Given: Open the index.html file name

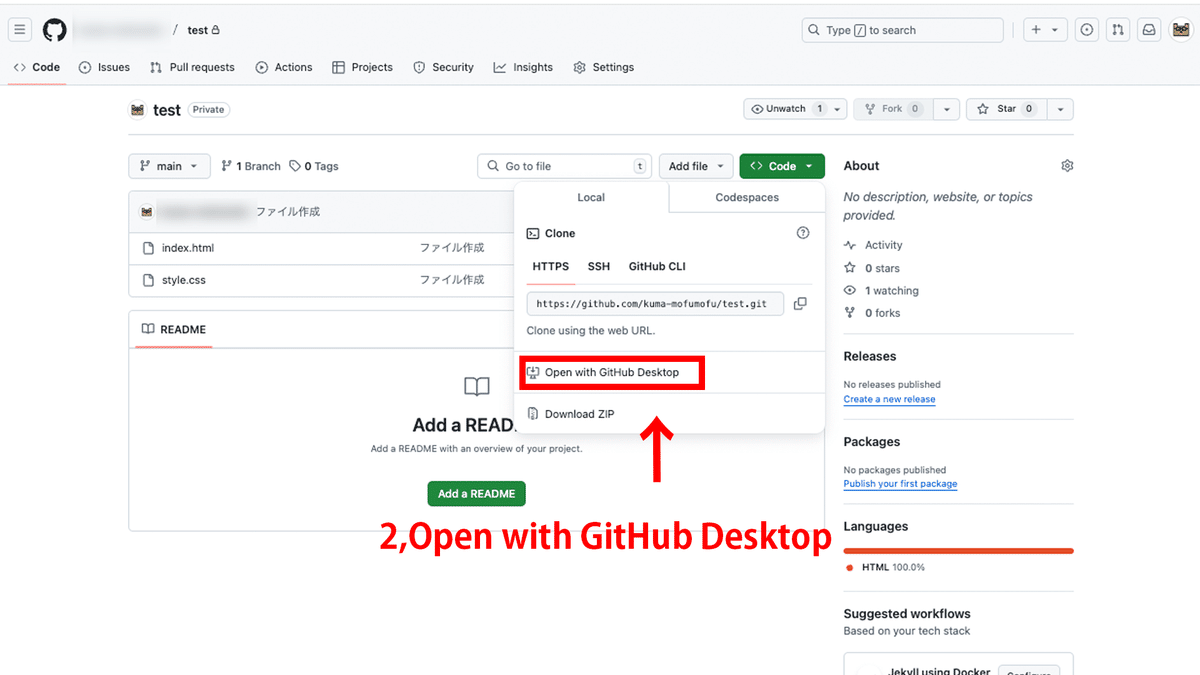Looking at the screenshot, I should 188,248.
